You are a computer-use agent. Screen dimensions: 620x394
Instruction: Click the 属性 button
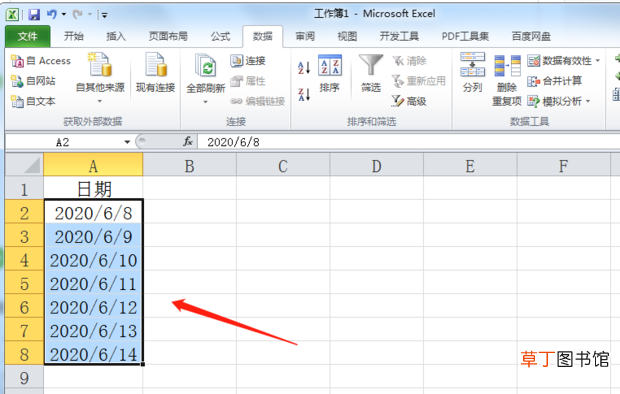pyautogui.click(x=248, y=81)
